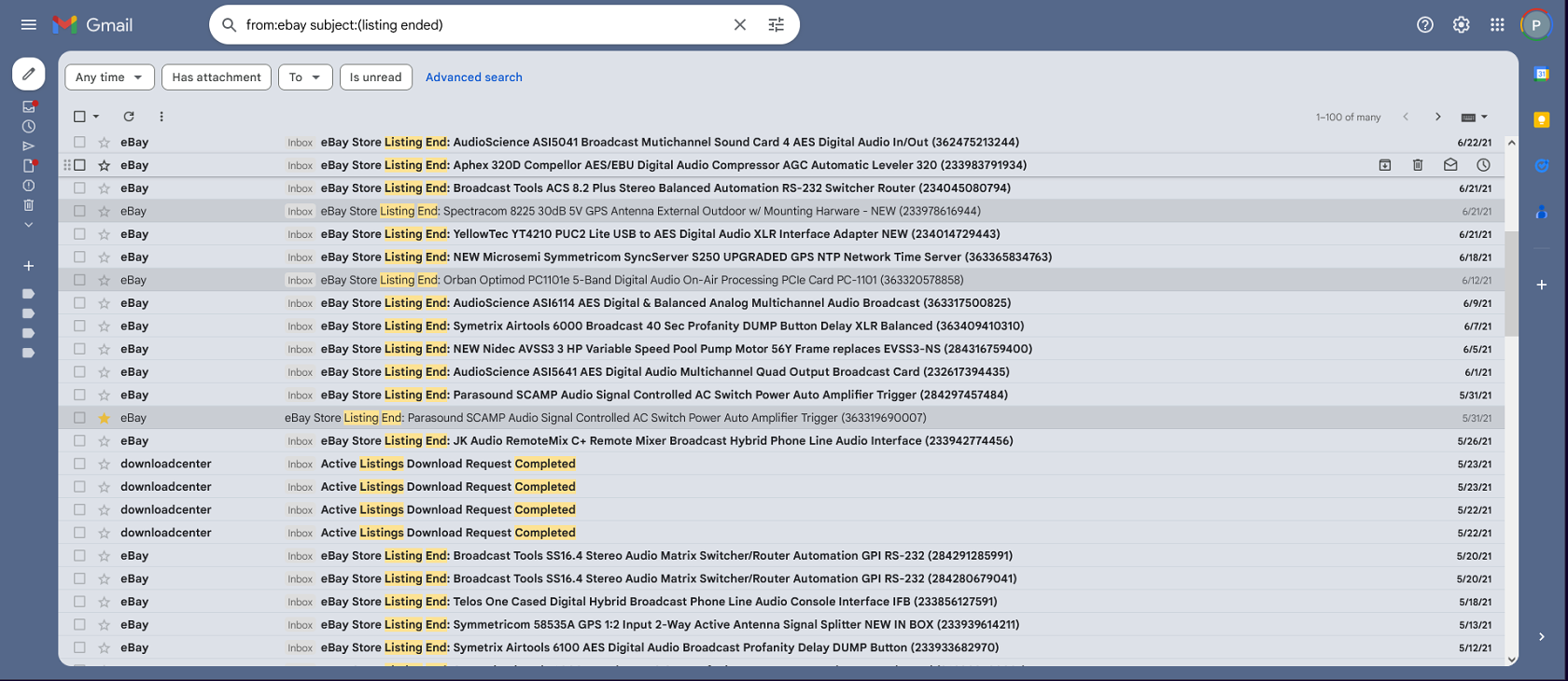Select the Spectracom 8225 email checkbox
Image resolution: width=1568 pixels, height=681 pixels.
[x=79, y=212]
